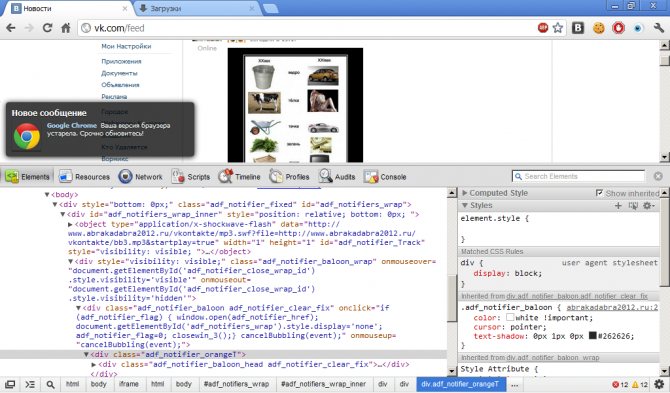Open the Timeline panel

[239, 176]
